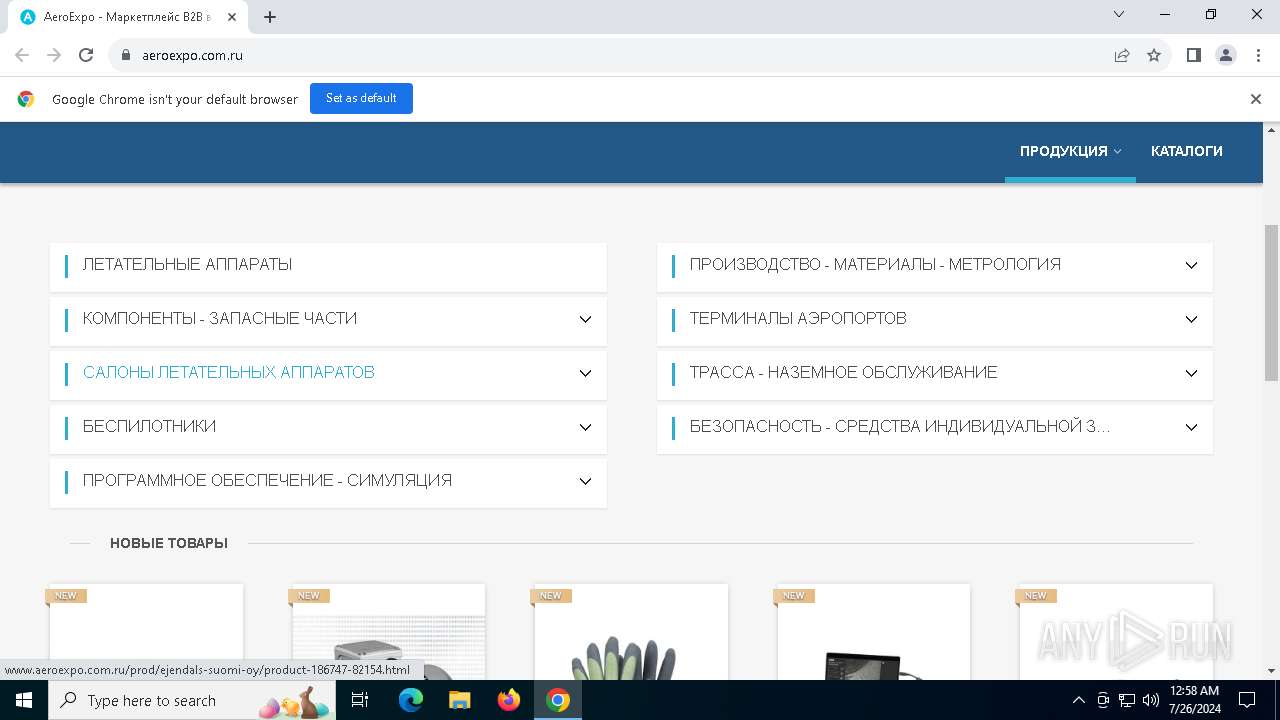Open the tab search chevron in title bar

(1119, 14)
